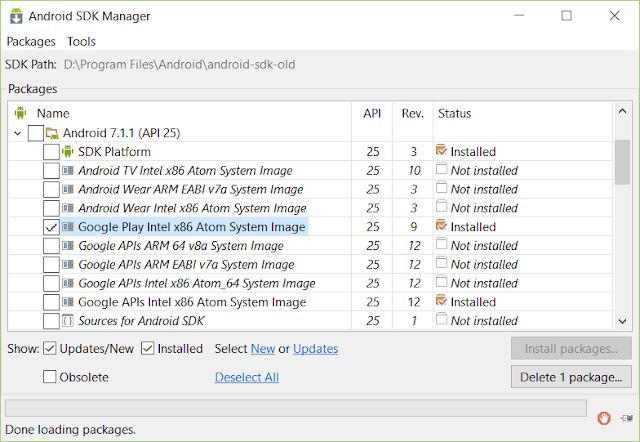This screenshot has height=442, width=640.
Task: Open the Tools menu
Action: point(81,42)
